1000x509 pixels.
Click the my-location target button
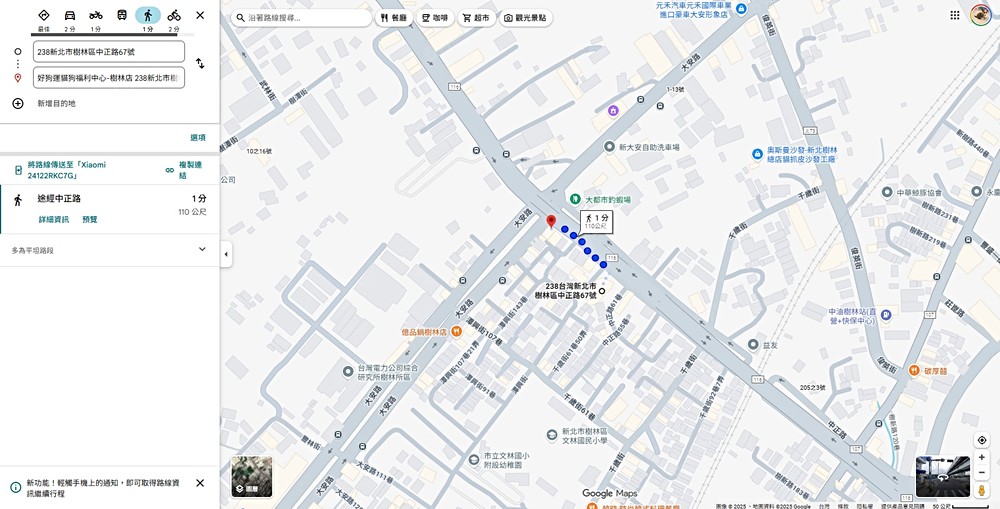[x=982, y=440]
